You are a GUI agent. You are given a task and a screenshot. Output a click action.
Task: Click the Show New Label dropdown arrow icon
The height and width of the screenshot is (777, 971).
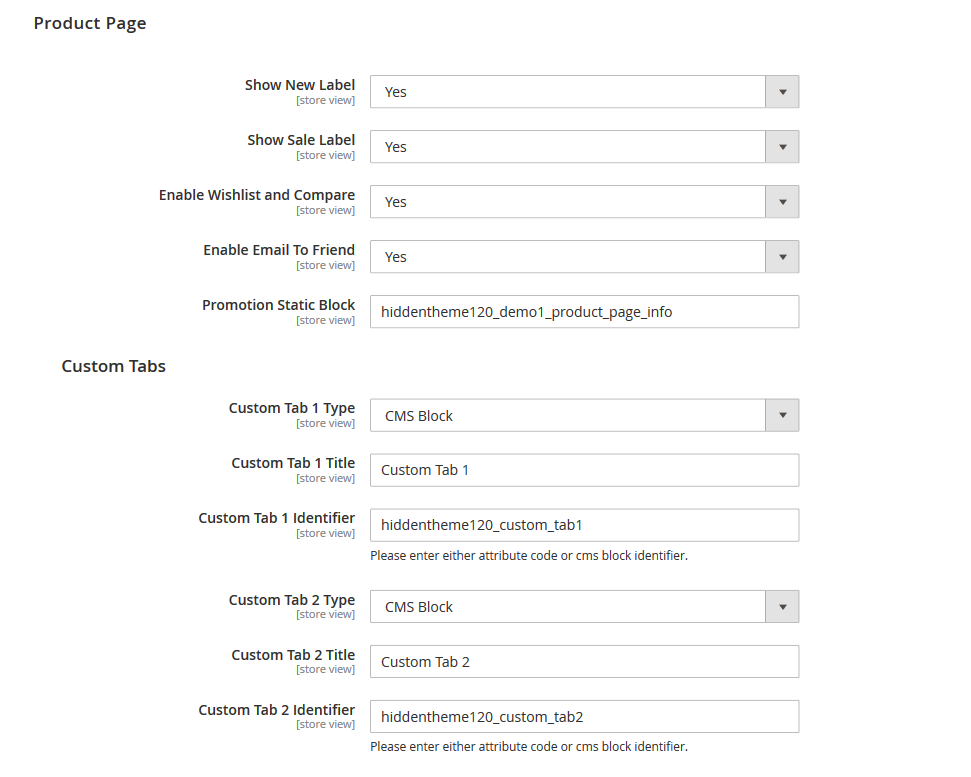pyautogui.click(x=783, y=91)
